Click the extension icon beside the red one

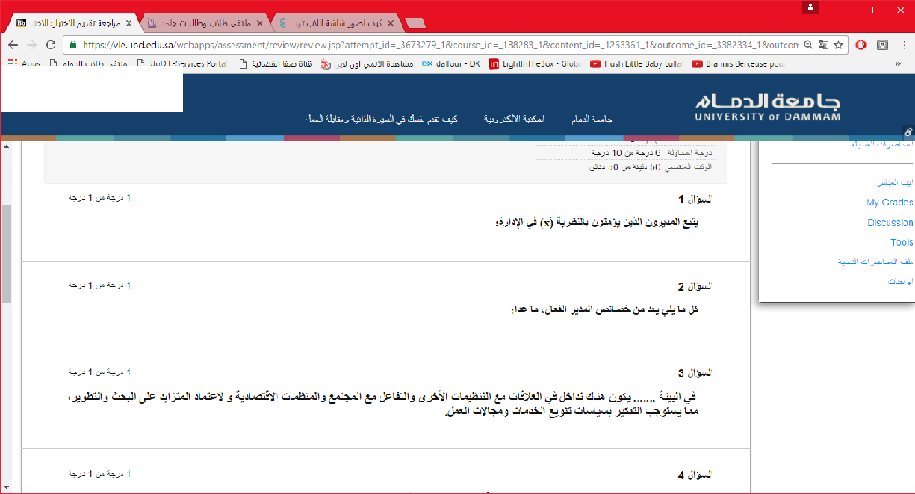tap(882, 45)
